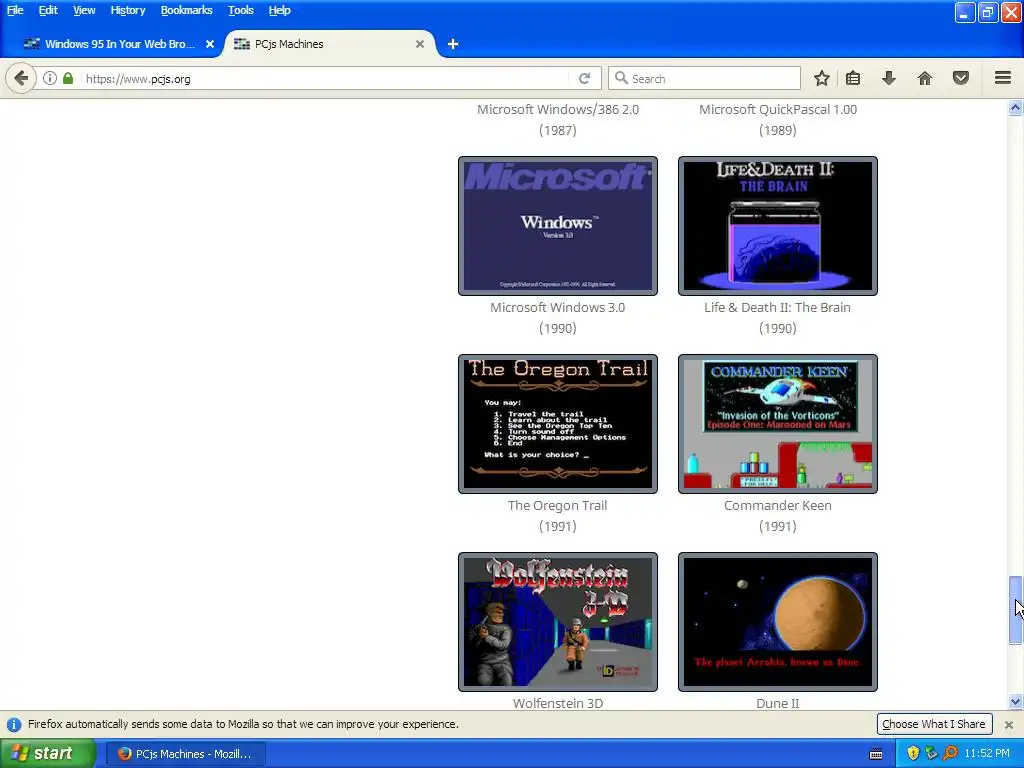The height and width of the screenshot is (768, 1024).
Task: Click the Wolfenstein 3D text link
Action: 558,703
